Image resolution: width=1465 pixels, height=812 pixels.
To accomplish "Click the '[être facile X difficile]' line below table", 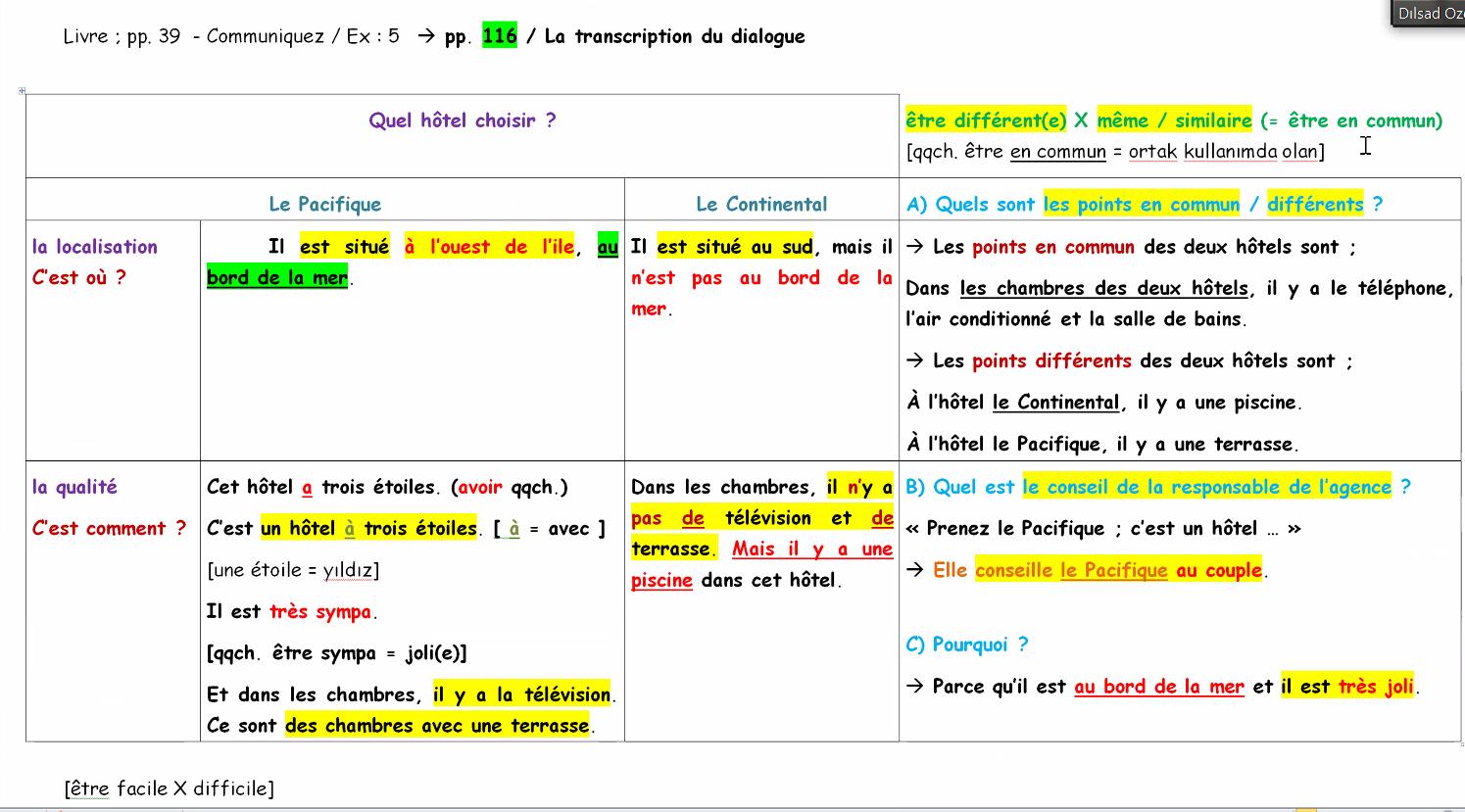I will (x=170, y=788).
